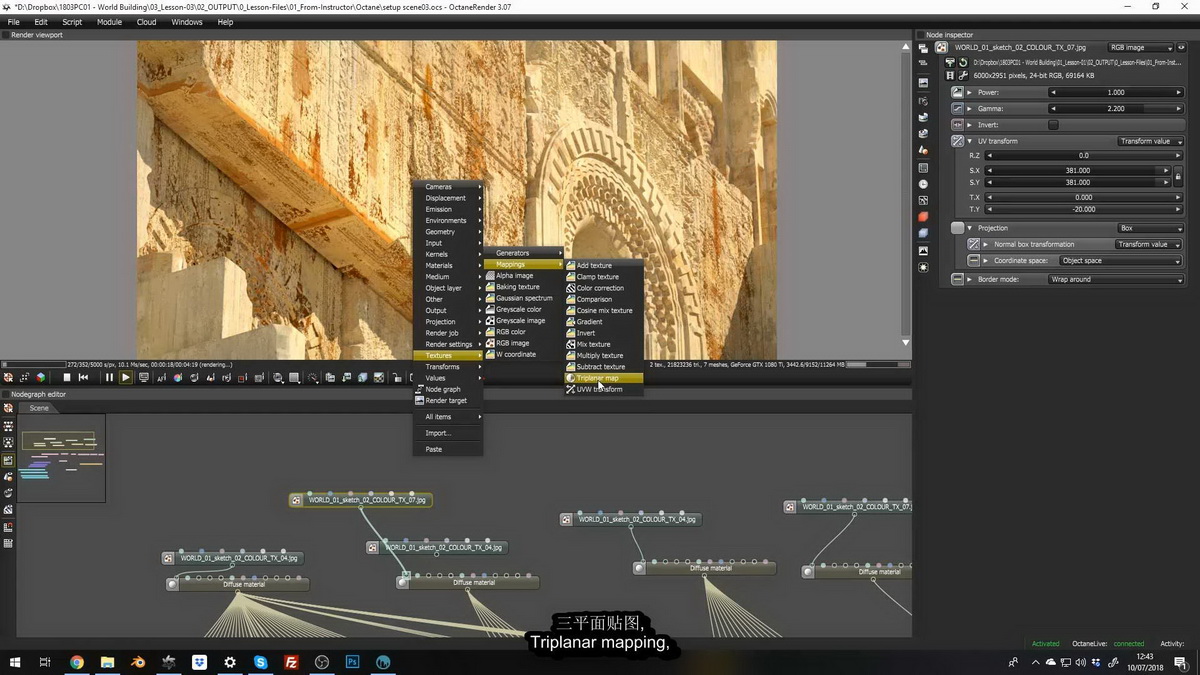Toggle the Nodegraph editor panel checkbox
Screen dimensions: 1200x675
point(6,394)
